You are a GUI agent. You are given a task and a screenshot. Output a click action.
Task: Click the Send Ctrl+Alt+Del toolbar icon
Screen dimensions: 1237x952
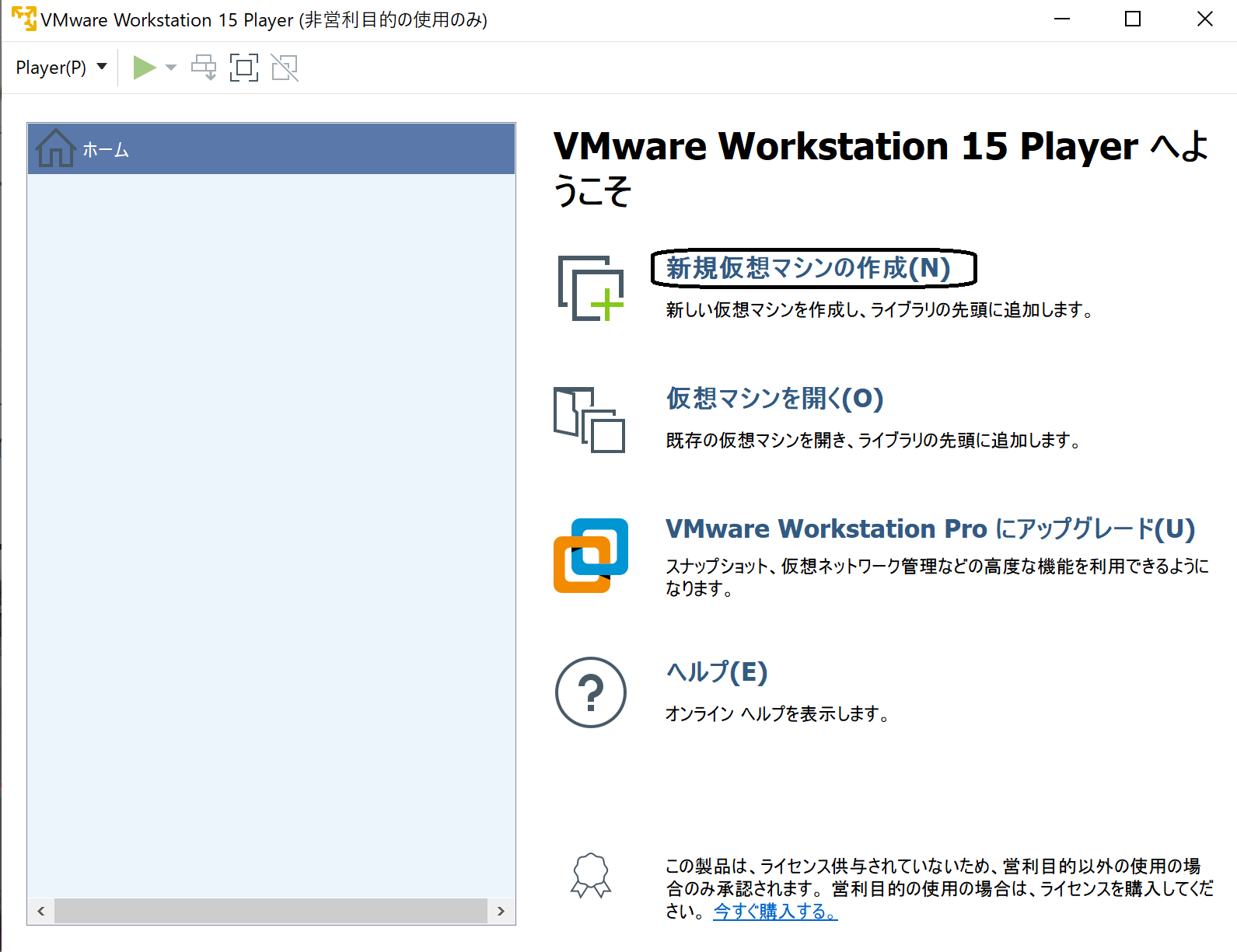(x=204, y=68)
